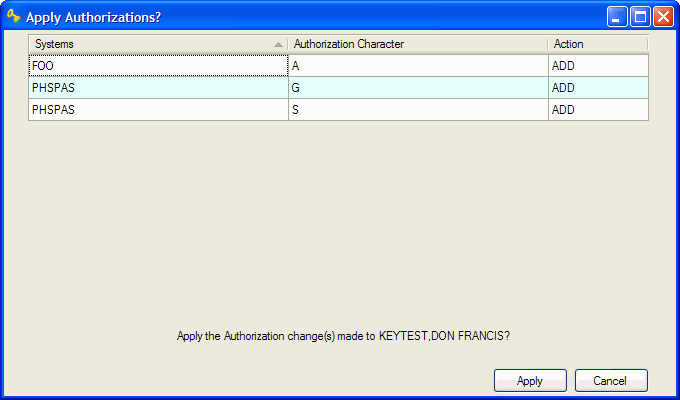Click the sort arrow in Systems header

tap(278, 45)
